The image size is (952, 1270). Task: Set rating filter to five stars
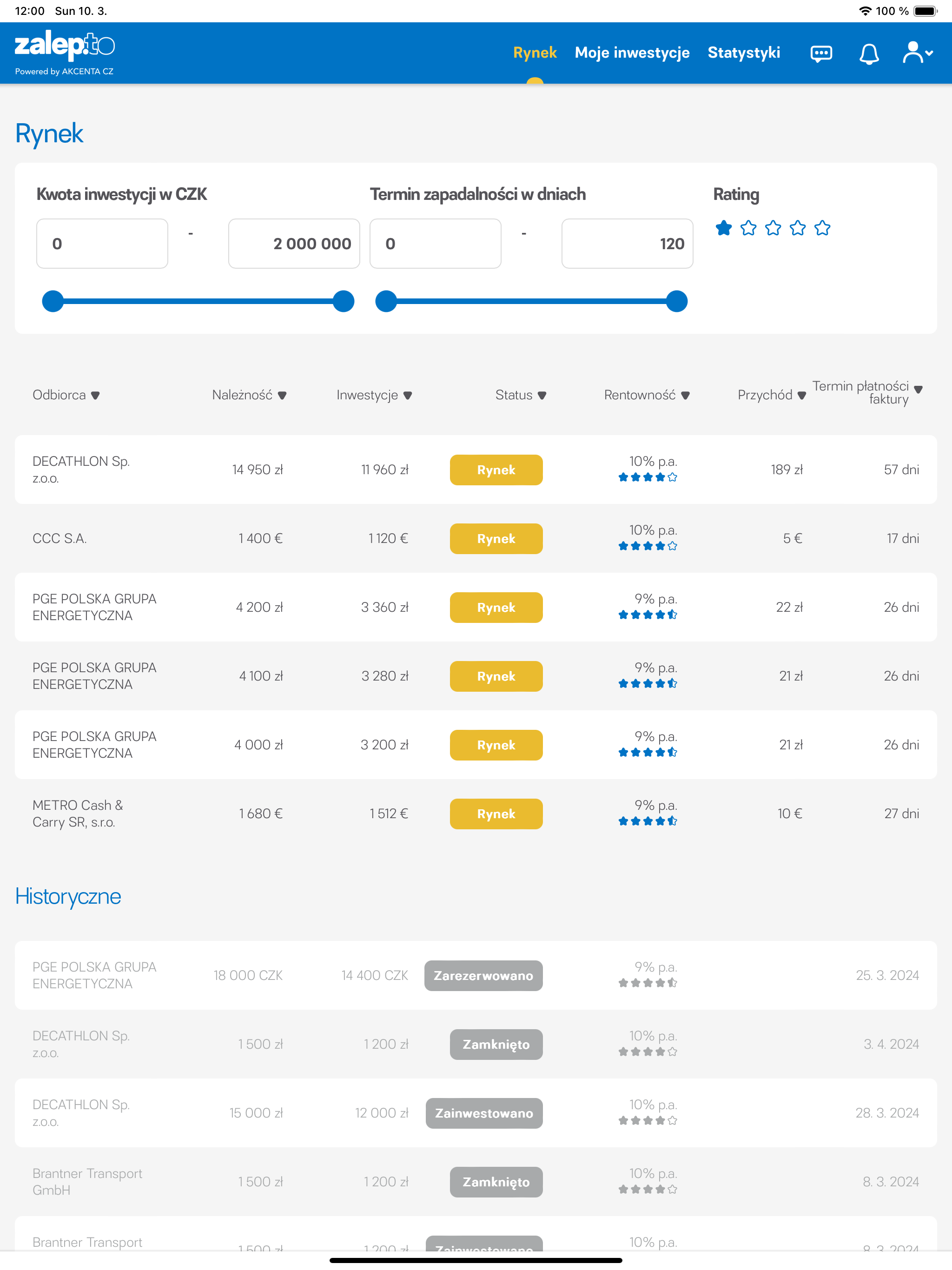pyautogui.click(x=822, y=228)
